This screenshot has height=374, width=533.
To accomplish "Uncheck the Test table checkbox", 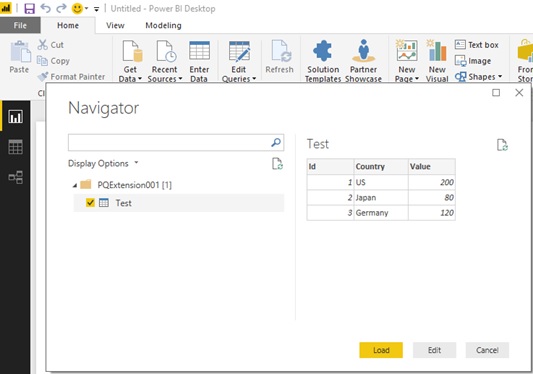I will [x=90, y=203].
